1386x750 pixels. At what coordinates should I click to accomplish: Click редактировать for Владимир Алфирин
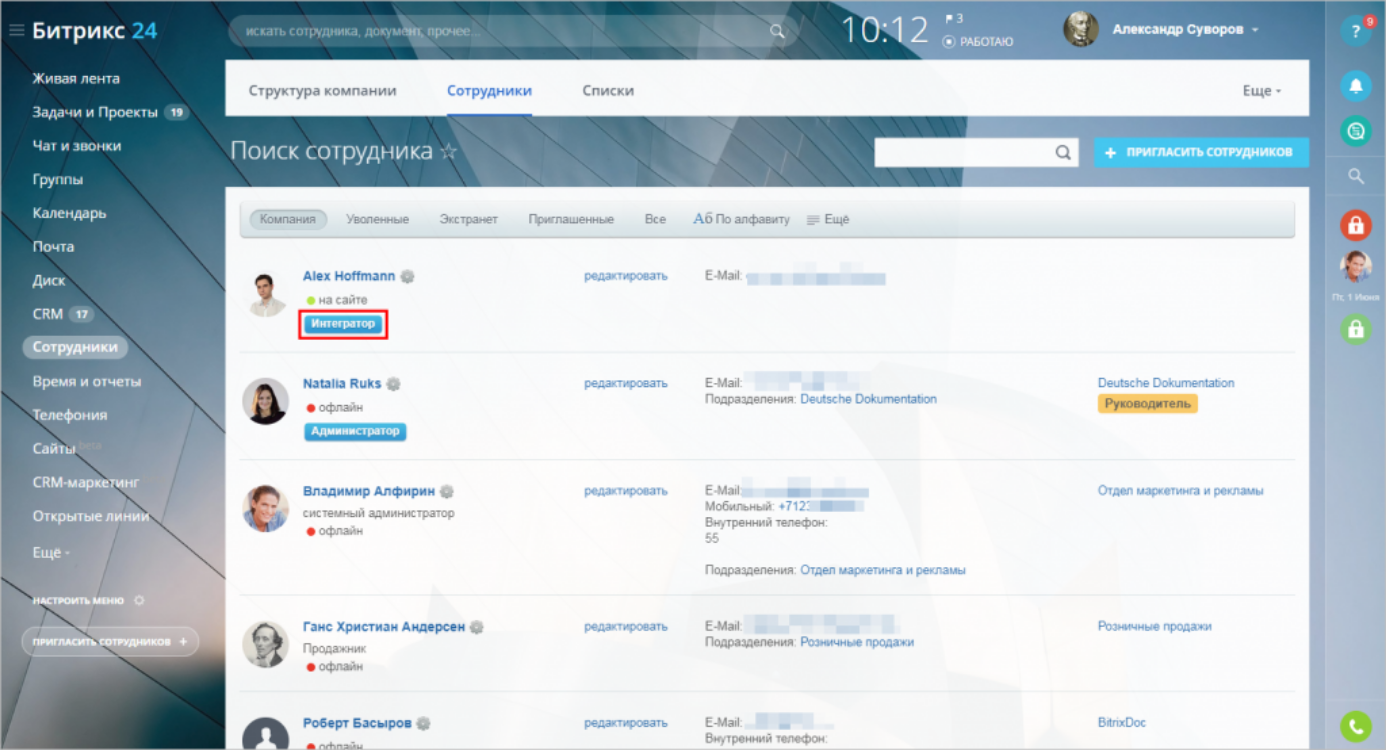pyautogui.click(x=625, y=491)
